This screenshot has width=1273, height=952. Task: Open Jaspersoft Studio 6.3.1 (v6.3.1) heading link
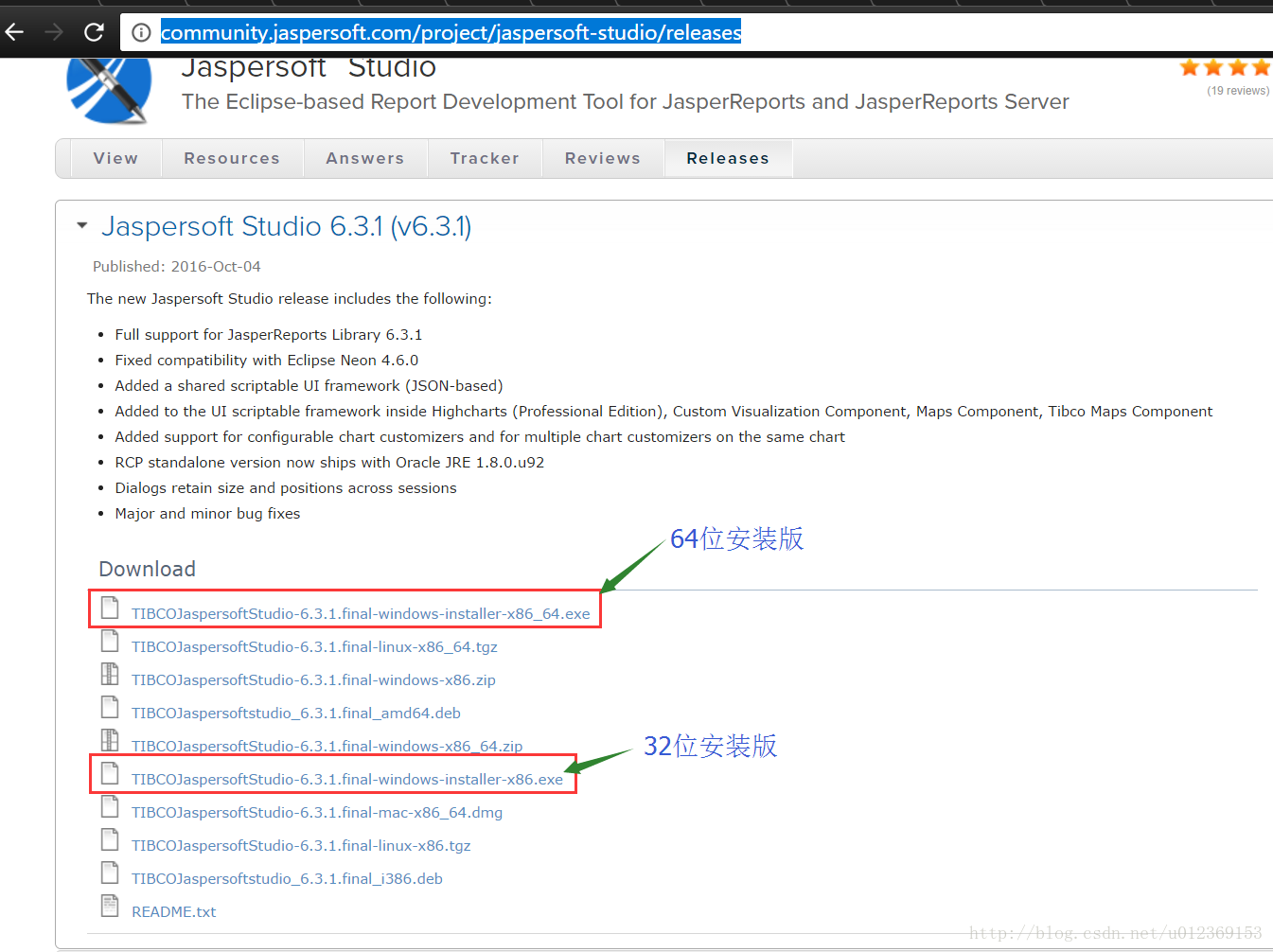pos(287,226)
